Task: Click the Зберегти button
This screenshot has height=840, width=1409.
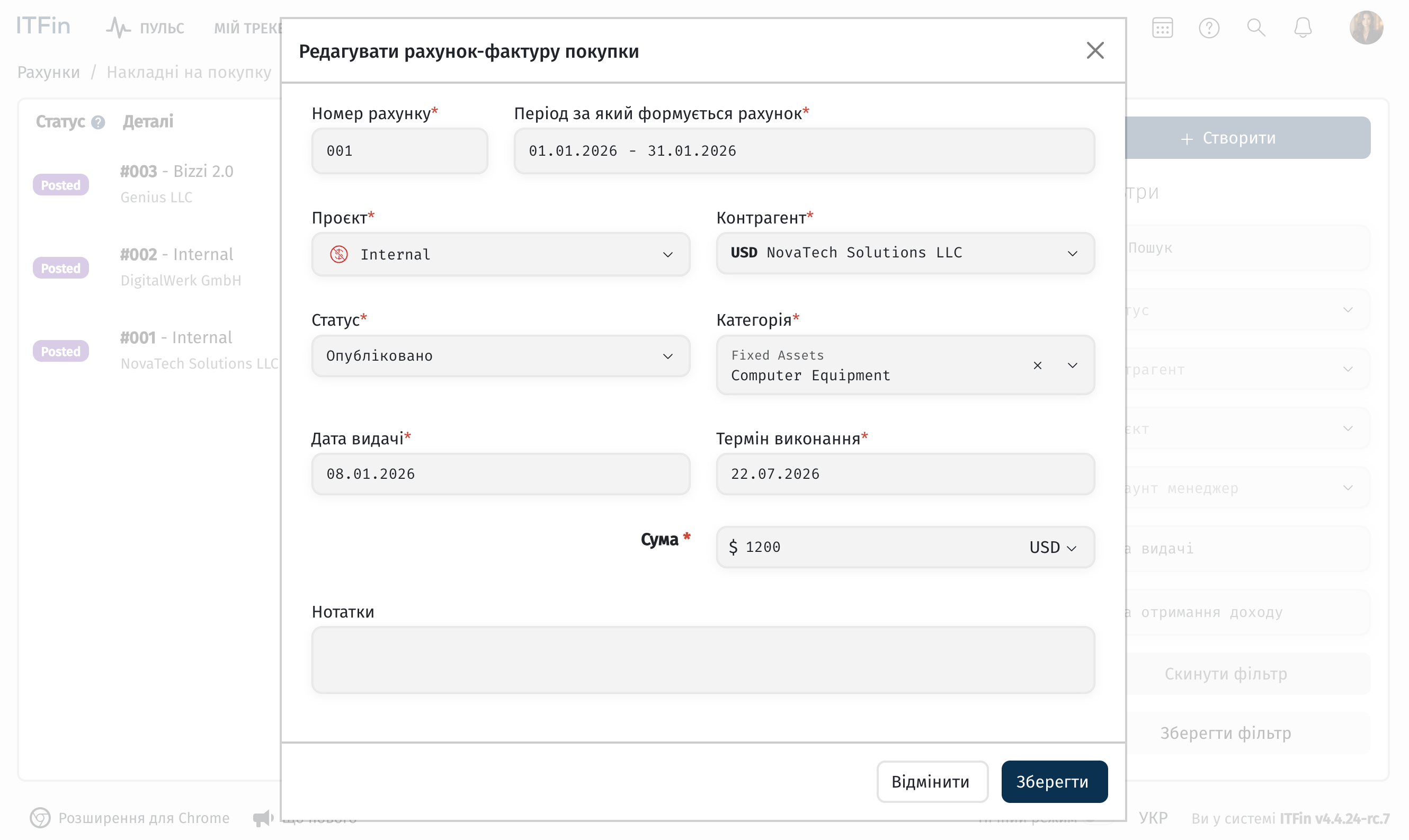Action: [1054, 781]
